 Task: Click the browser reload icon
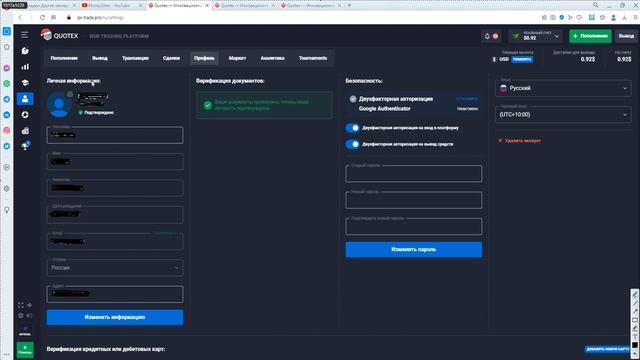(x=42, y=17)
